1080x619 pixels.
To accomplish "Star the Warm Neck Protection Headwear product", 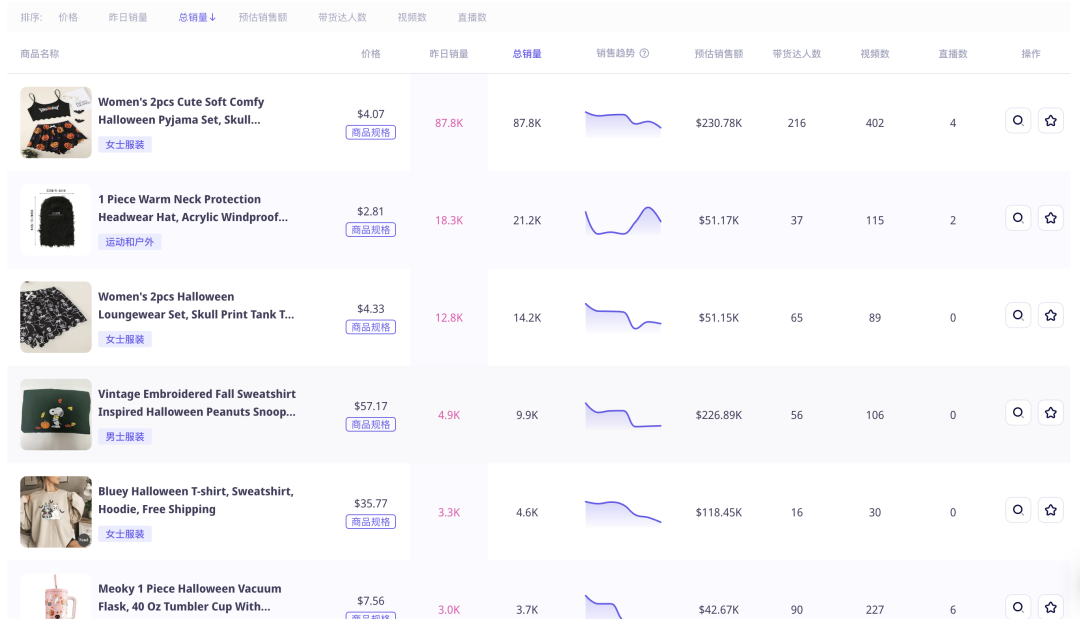I will click(x=1050, y=218).
